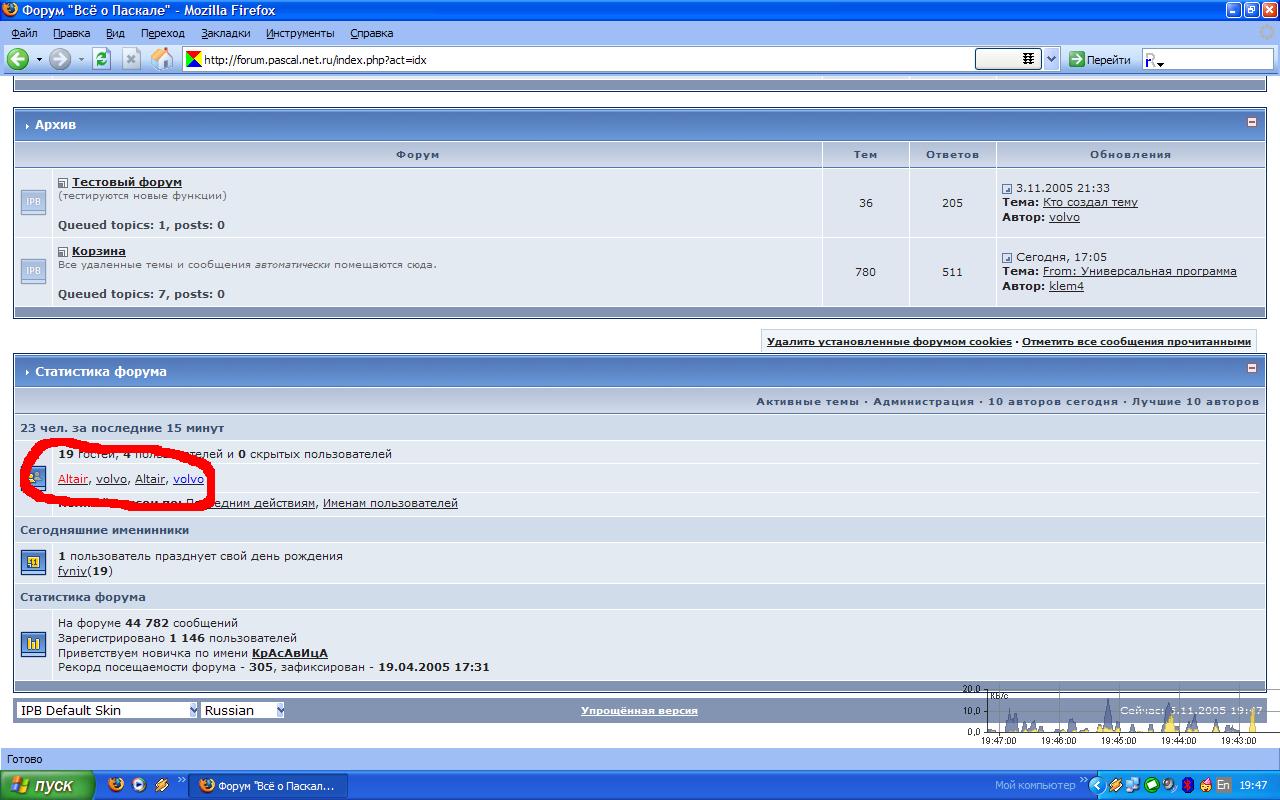Collapse the Статистика форума section
Image resolution: width=1280 pixels, height=800 pixels.
click(x=1251, y=368)
